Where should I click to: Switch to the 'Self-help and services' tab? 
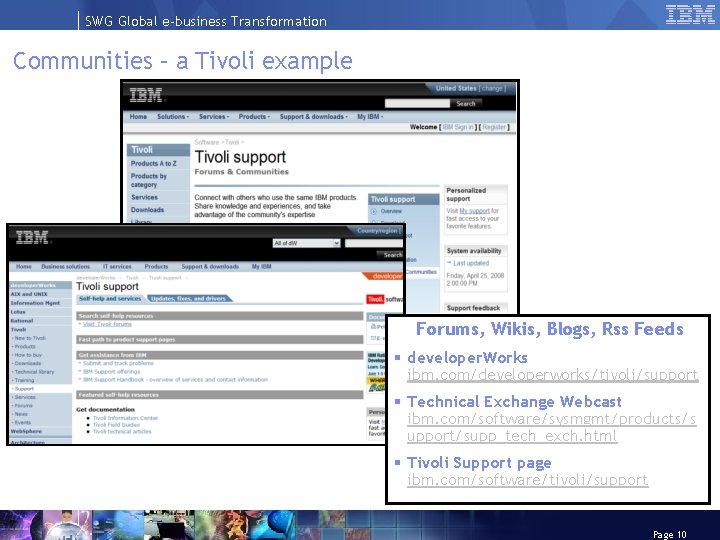110,298
